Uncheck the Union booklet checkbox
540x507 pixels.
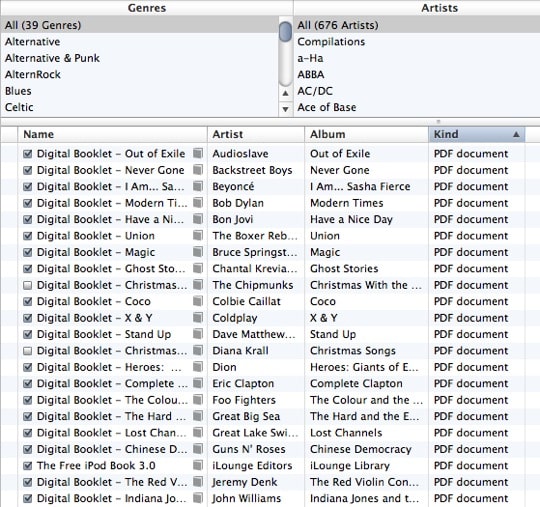pos(28,236)
